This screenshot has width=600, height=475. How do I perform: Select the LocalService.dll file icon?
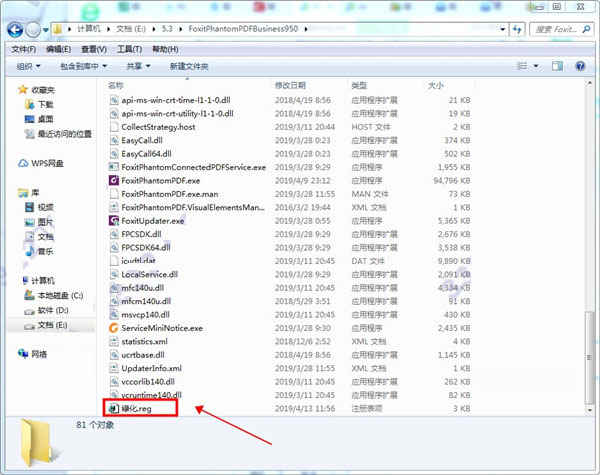pos(114,274)
